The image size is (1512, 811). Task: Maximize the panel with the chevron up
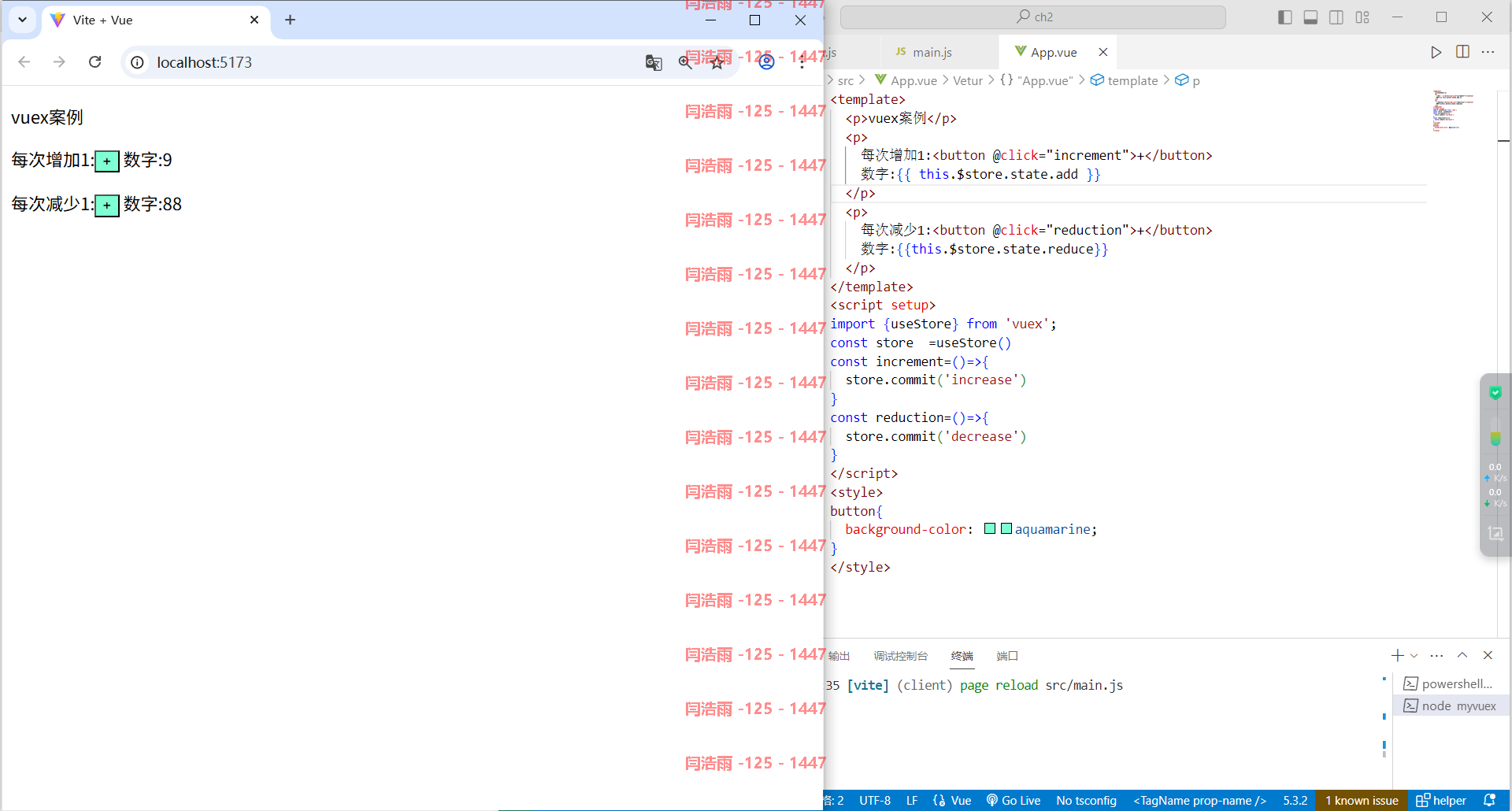tap(1462, 655)
